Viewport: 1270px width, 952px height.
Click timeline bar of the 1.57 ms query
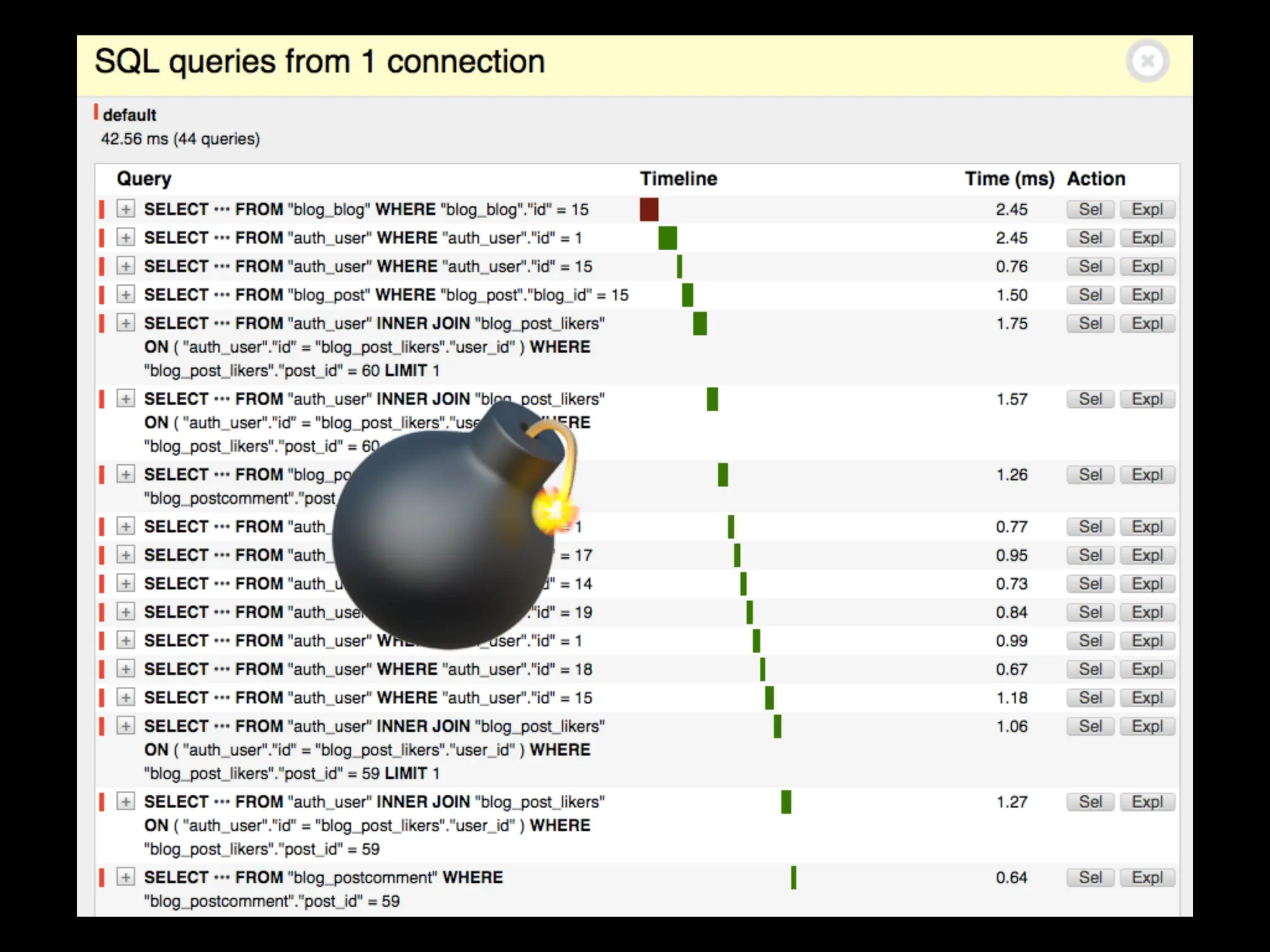point(713,399)
